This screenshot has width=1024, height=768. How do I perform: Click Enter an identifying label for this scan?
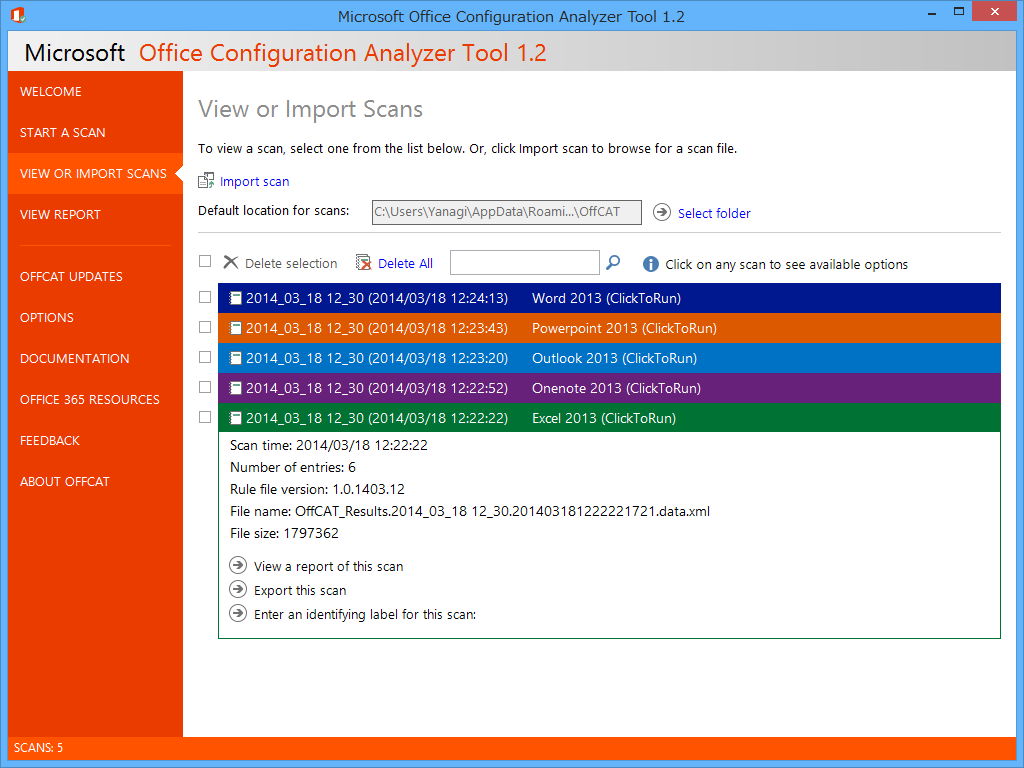pos(365,615)
